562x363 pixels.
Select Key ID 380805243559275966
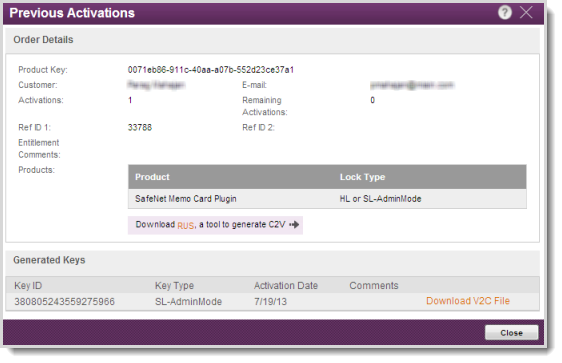pyautogui.click(x=65, y=302)
